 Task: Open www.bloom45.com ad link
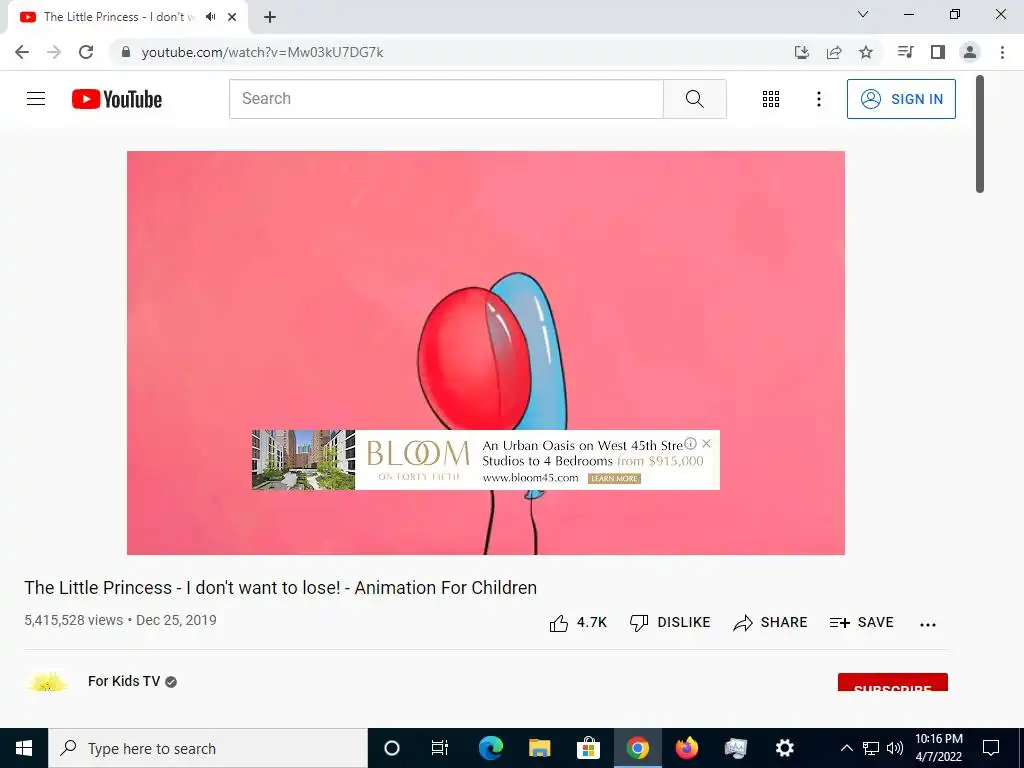[530, 478]
